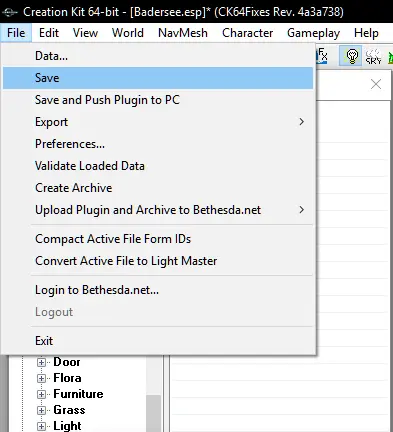
Task: Expand the Furniture tree node
Action: (x=41, y=394)
